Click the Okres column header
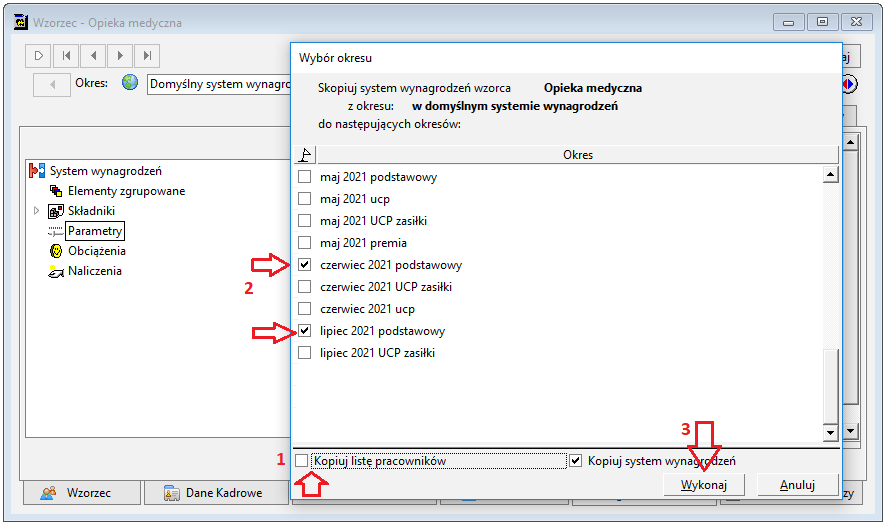Image resolution: width=888 pixels, height=526 pixels. 578,155
